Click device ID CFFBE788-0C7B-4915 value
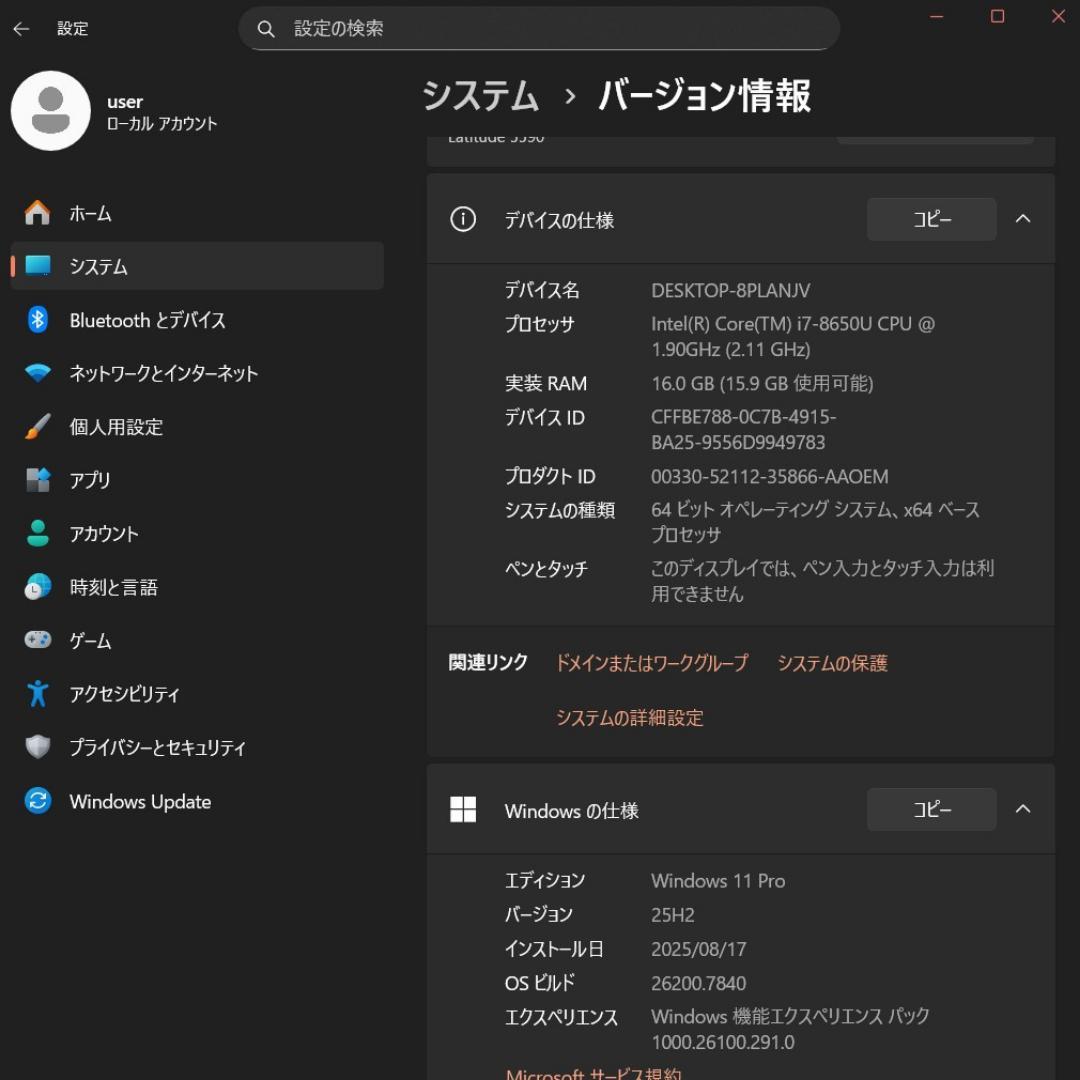 (743, 429)
